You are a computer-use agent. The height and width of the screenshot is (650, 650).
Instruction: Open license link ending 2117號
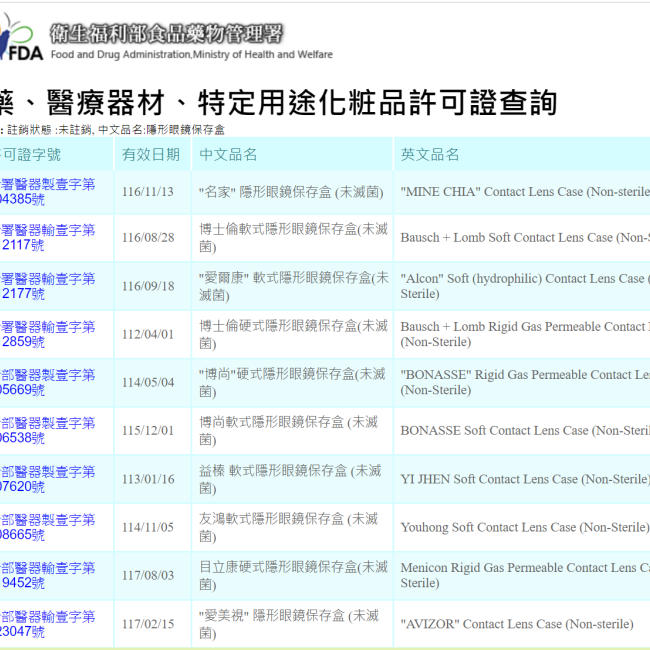click(x=47, y=237)
